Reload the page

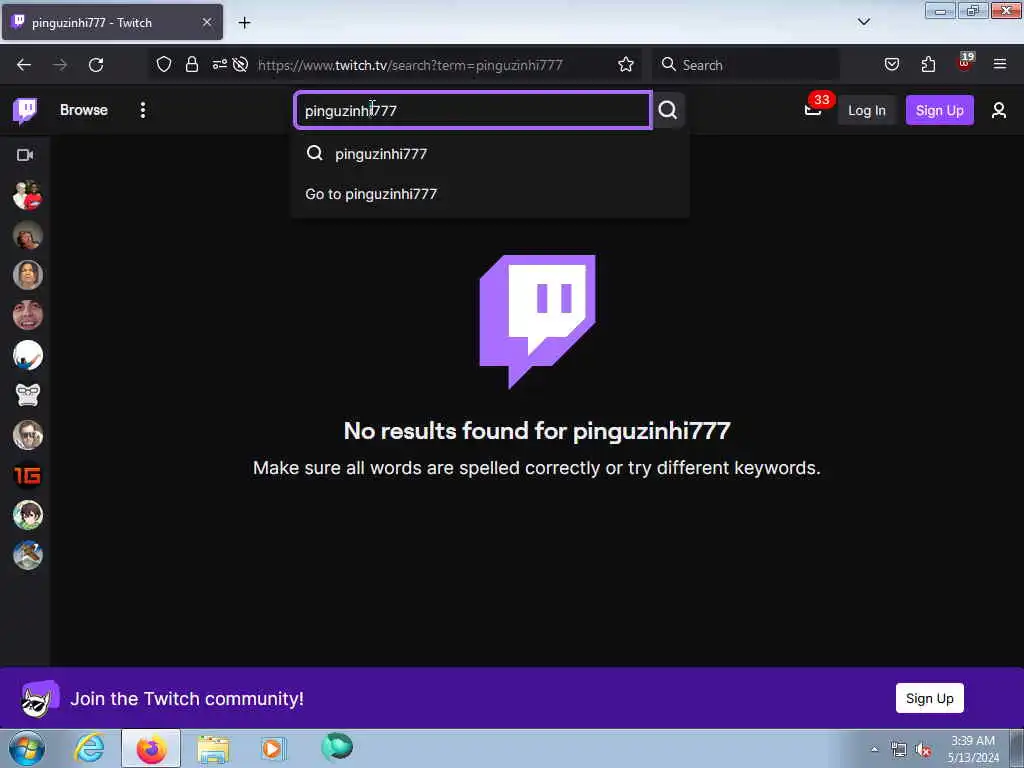coord(96,65)
